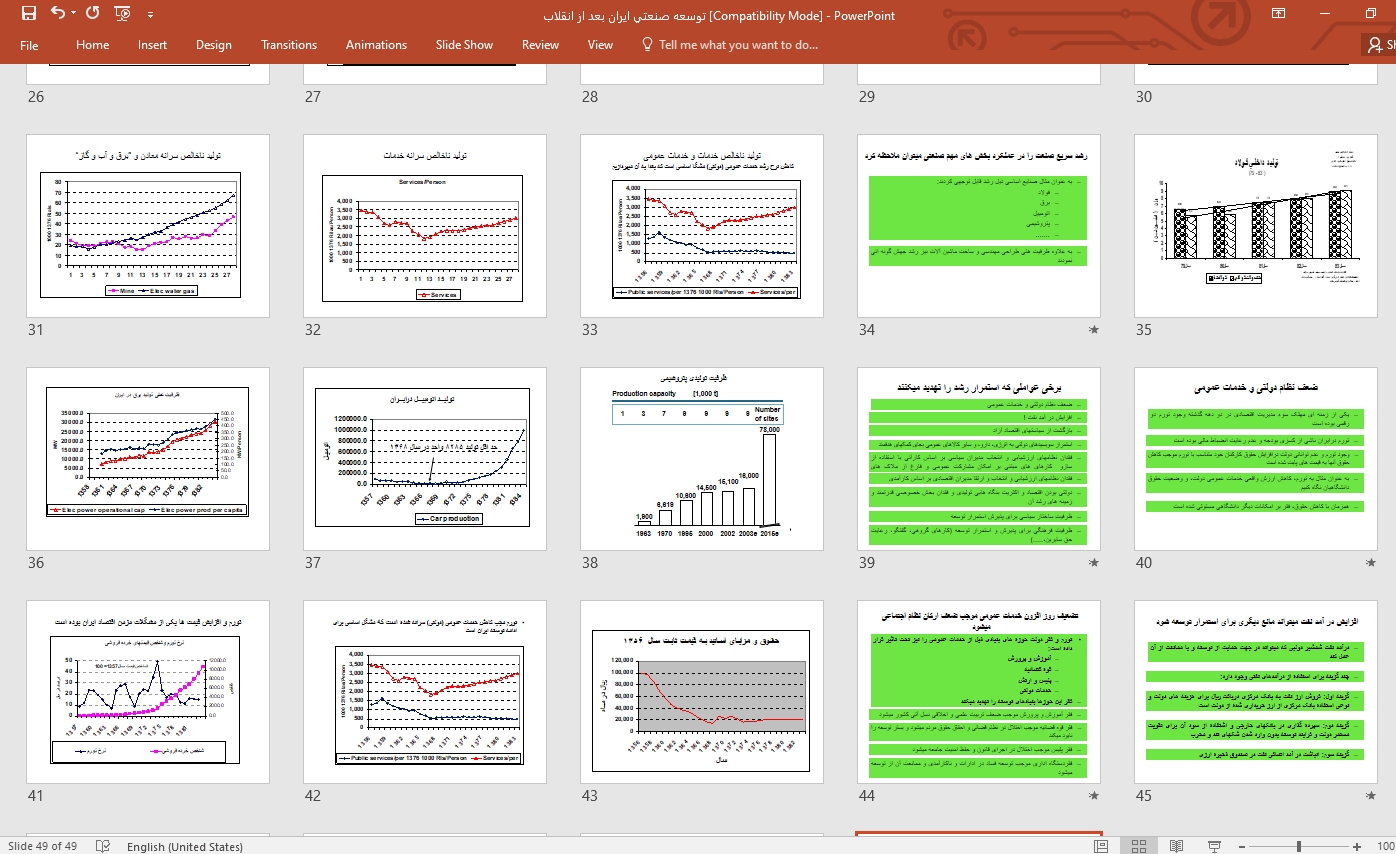Viewport: 1396px width, 854px height.
Task: Select slide 35 bar chart thumbnail
Action: point(1256,226)
